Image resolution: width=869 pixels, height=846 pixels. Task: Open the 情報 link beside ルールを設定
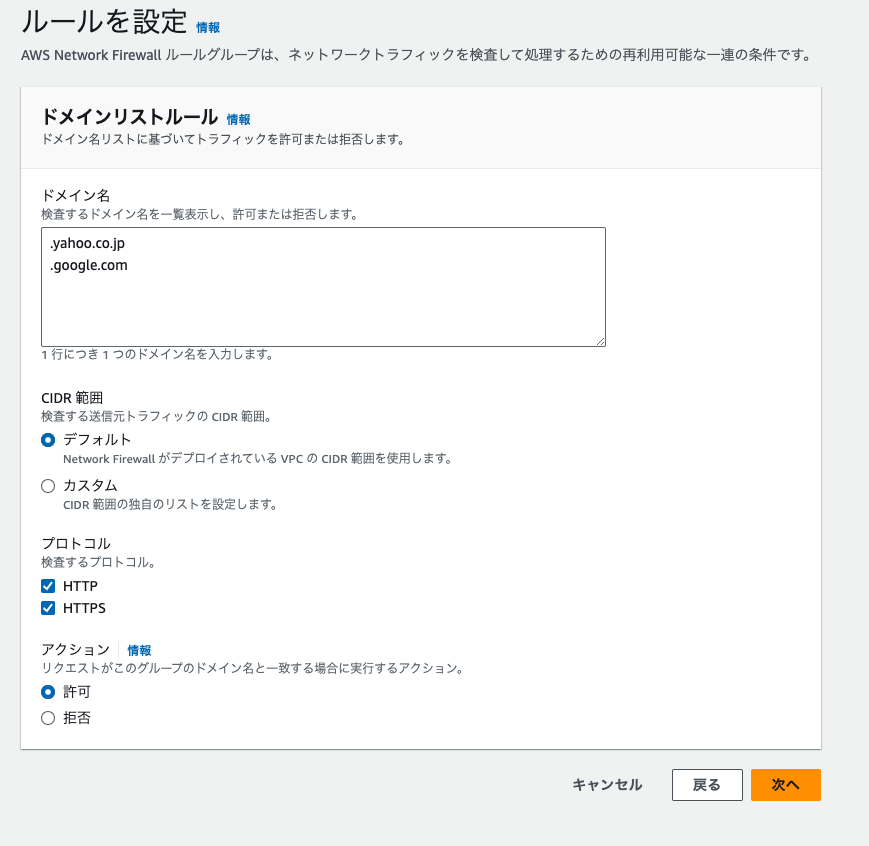[208, 28]
